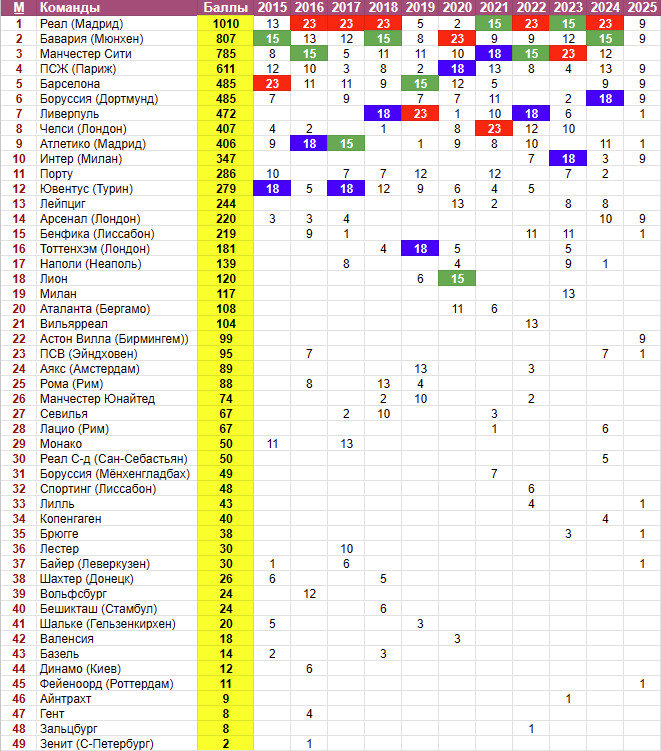Select points value 807
This screenshot has width=661, height=751.
click(226, 39)
